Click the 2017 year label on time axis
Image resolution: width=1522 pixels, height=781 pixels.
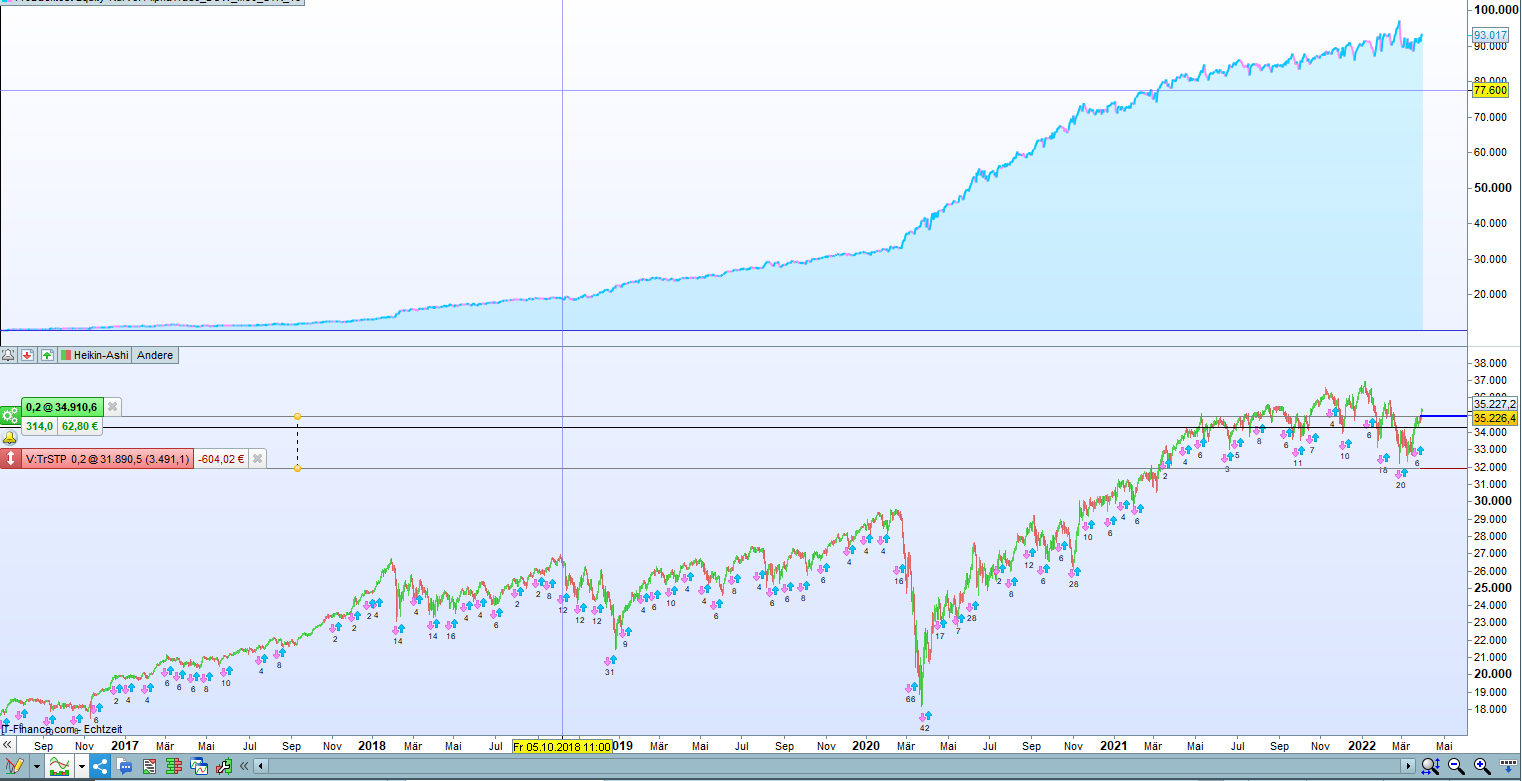click(x=125, y=745)
